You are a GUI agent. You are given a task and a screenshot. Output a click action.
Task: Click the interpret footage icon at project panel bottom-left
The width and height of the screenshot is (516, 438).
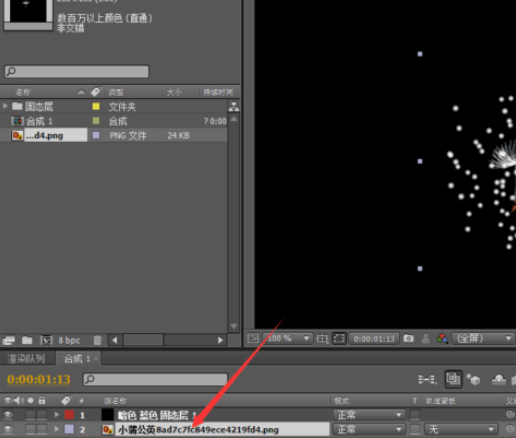point(8,340)
